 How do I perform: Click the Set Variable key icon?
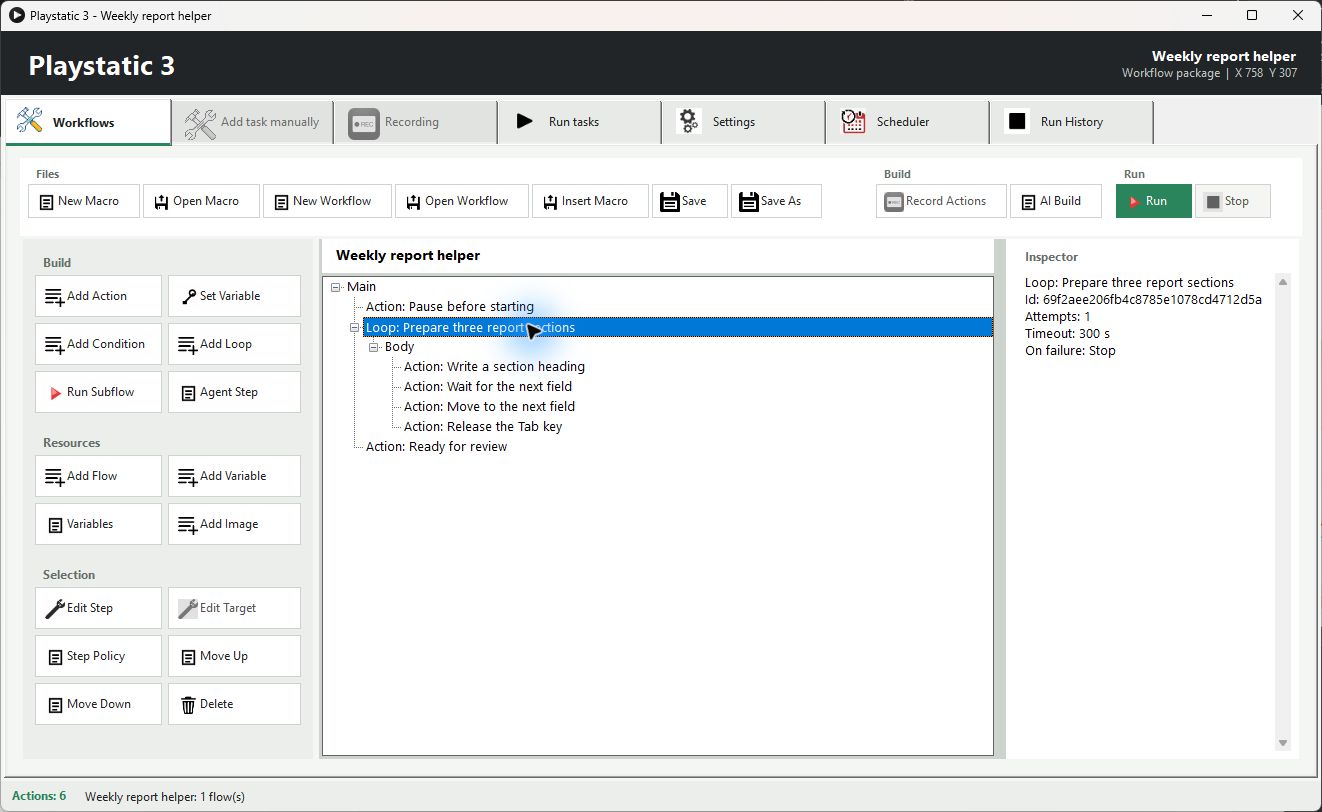pyautogui.click(x=190, y=297)
